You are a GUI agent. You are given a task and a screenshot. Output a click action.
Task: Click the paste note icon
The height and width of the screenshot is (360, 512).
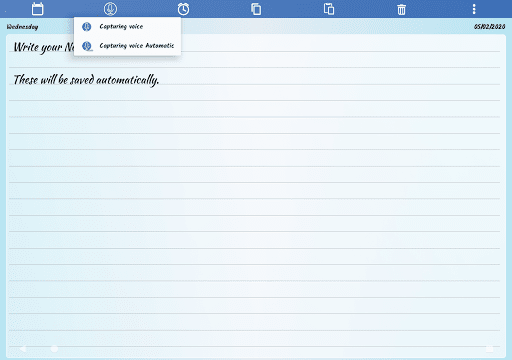329,9
